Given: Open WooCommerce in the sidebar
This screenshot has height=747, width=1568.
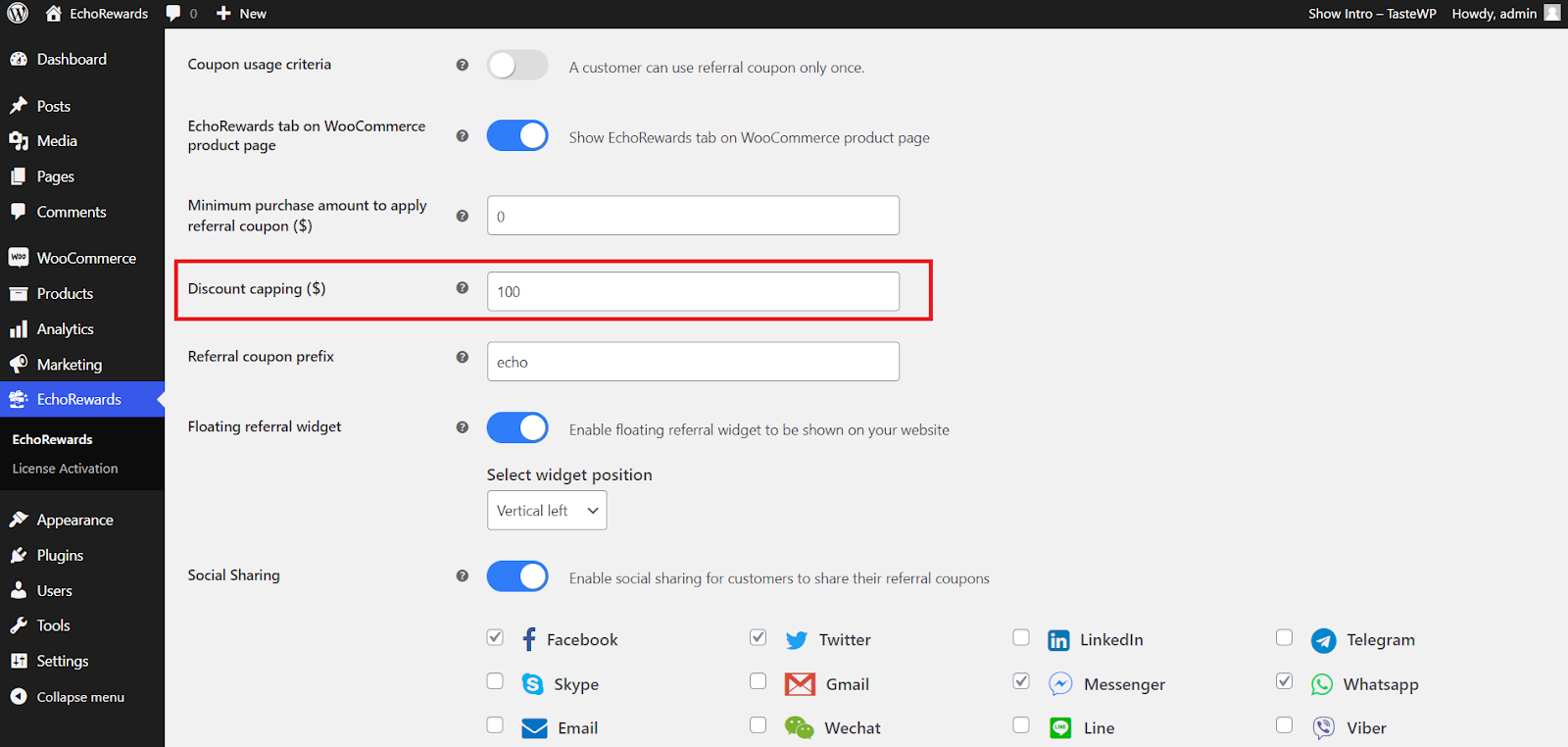Looking at the screenshot, I should (x=86, y=258).
